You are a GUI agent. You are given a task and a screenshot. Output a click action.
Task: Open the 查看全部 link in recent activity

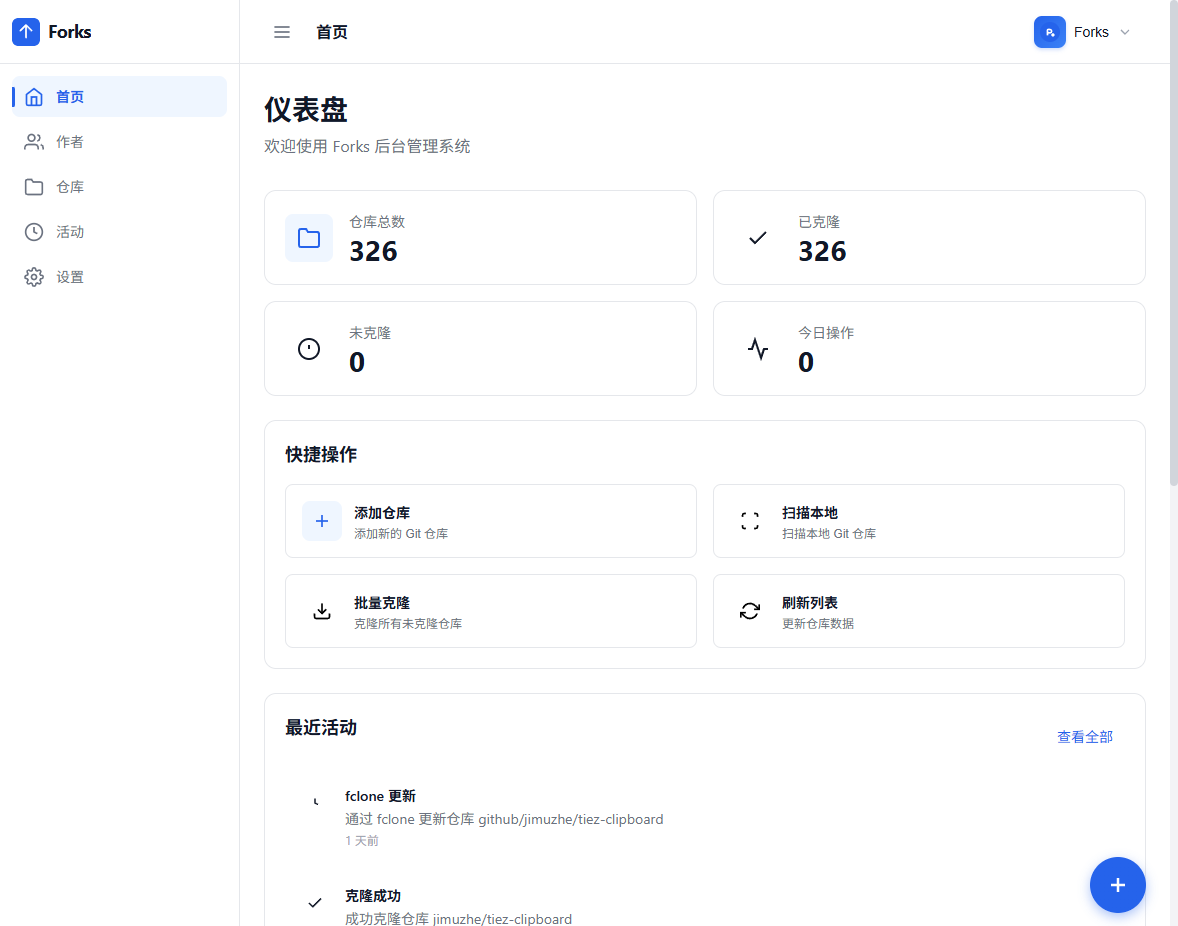tap(1085, 737)
